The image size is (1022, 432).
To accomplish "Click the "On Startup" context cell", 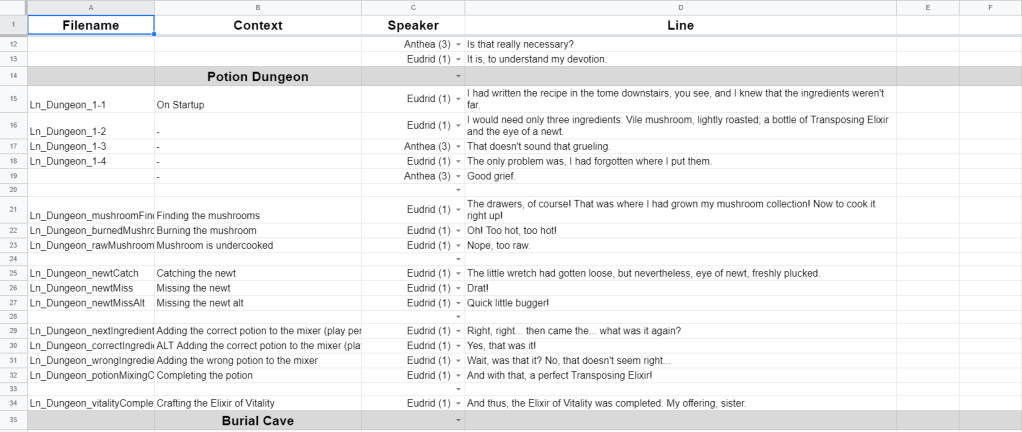I will [x=258, y=104].
